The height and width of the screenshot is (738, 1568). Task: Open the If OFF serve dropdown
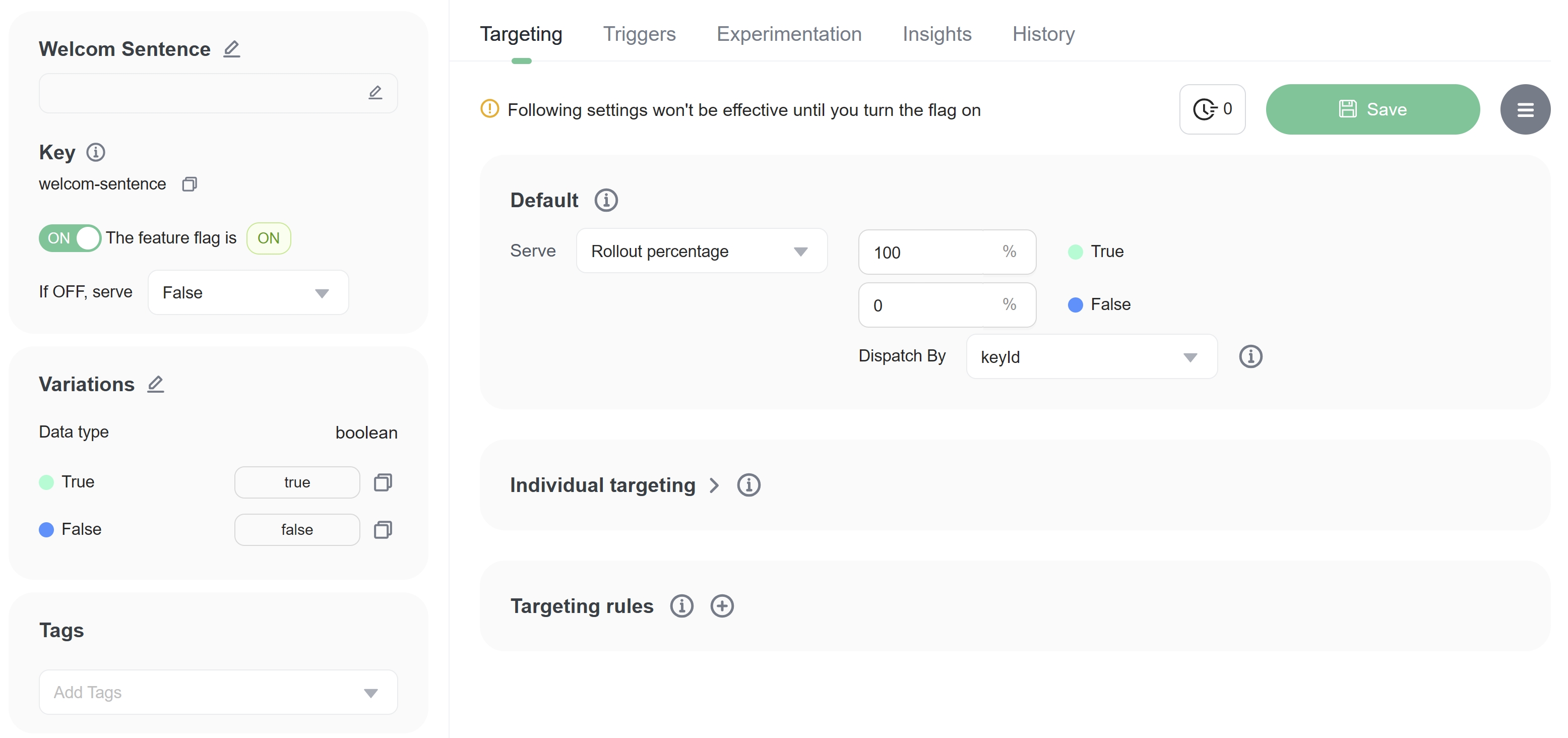[x=248, y=293]
